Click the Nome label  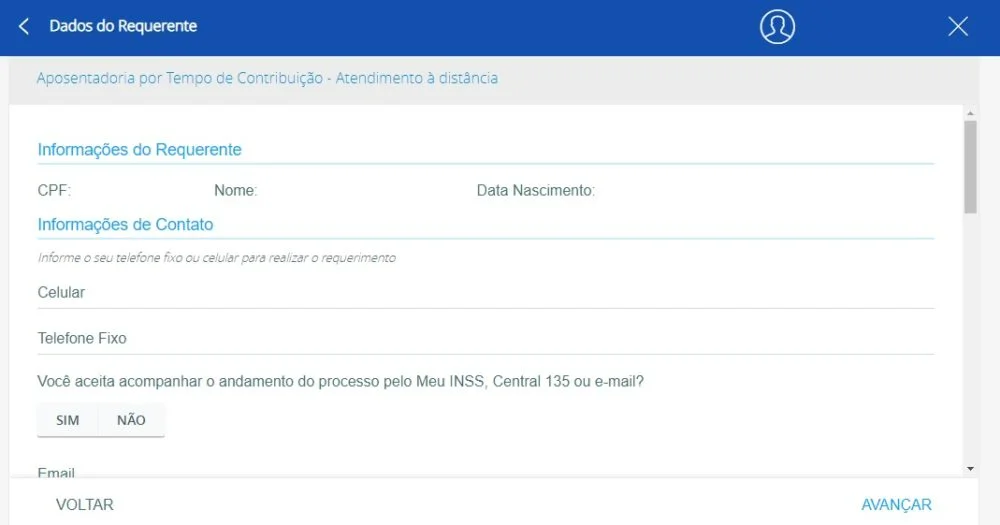point(235,190)
